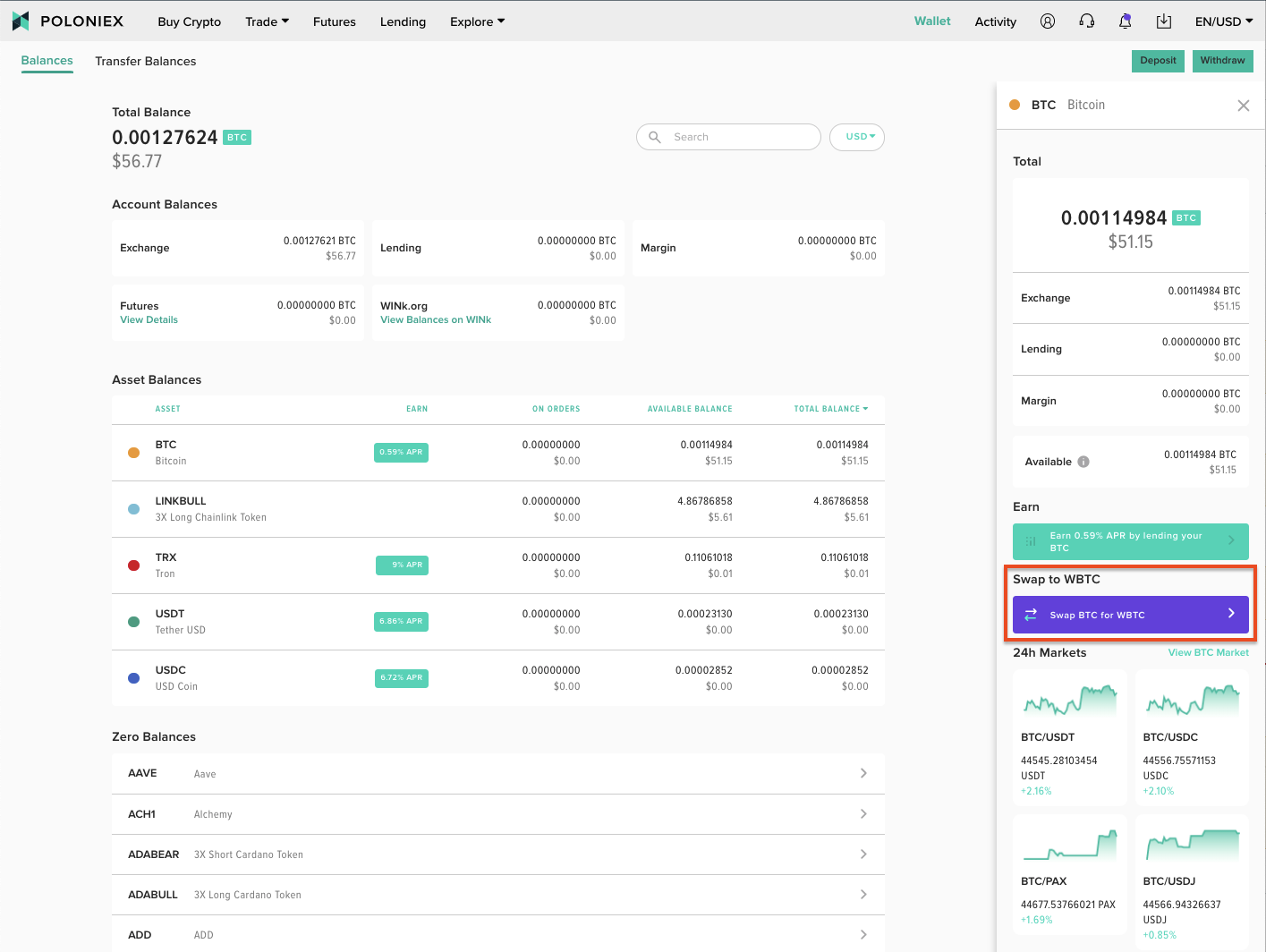1266x952 pixels.
Task: Sort by Total Balance column
Action: [x=830, y=409]
